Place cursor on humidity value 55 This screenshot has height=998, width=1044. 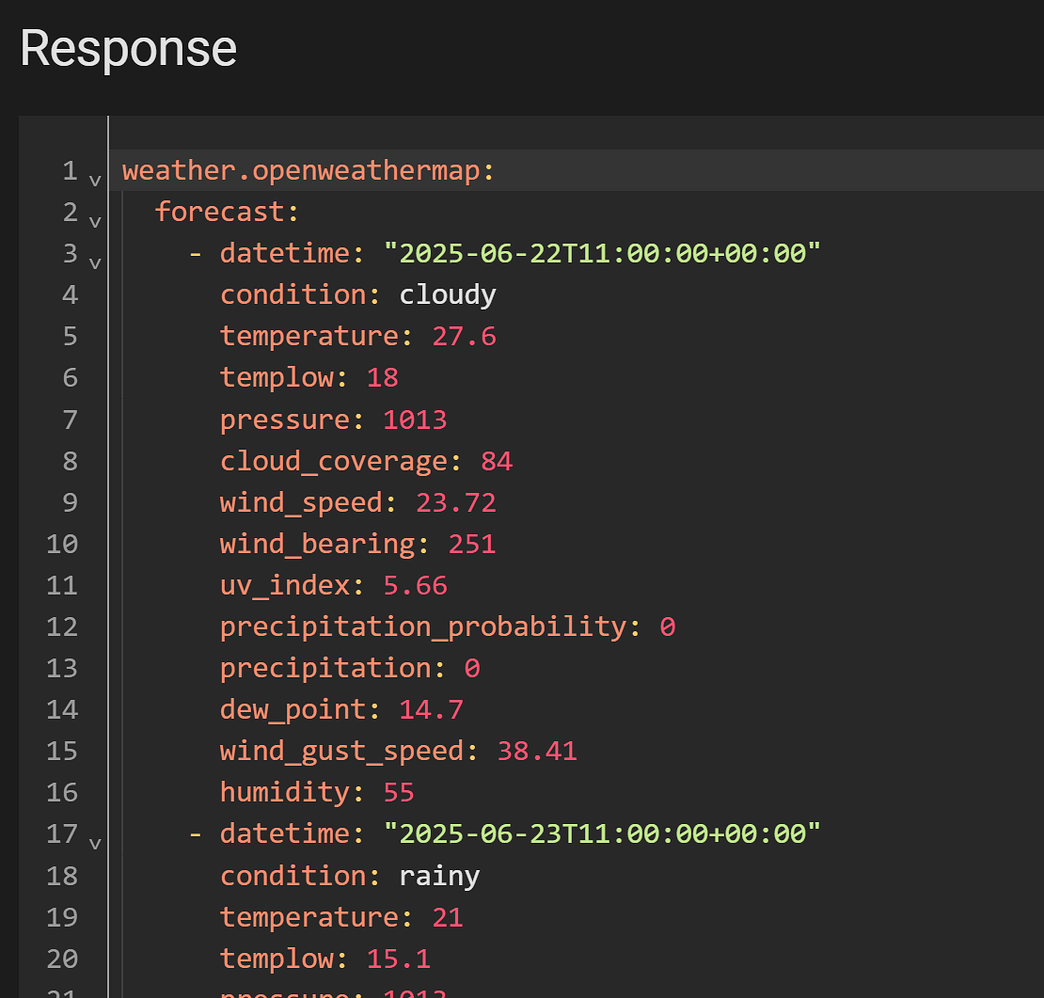[399, 793]
